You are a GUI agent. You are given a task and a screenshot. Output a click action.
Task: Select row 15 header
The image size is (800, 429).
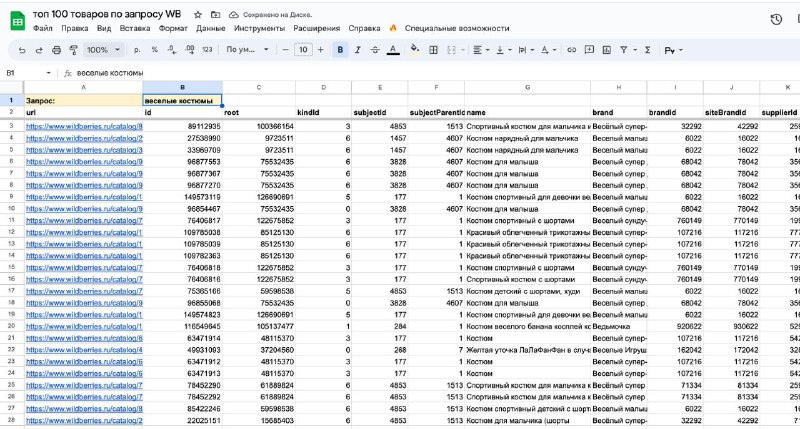pyautogui.click(x=11, y=267)
